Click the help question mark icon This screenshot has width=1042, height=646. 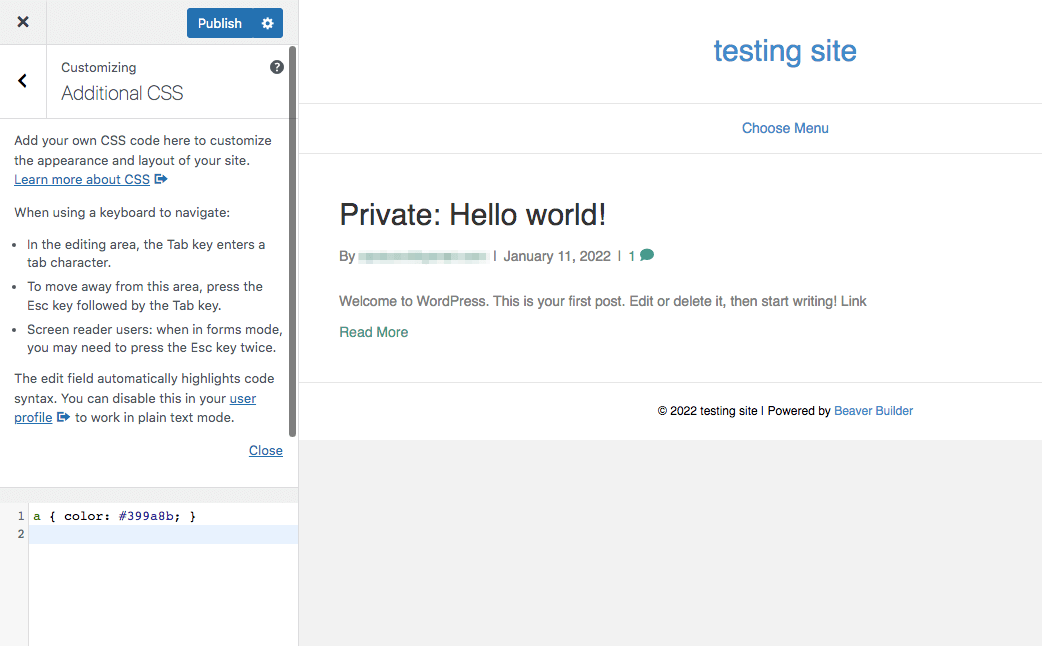277,67
